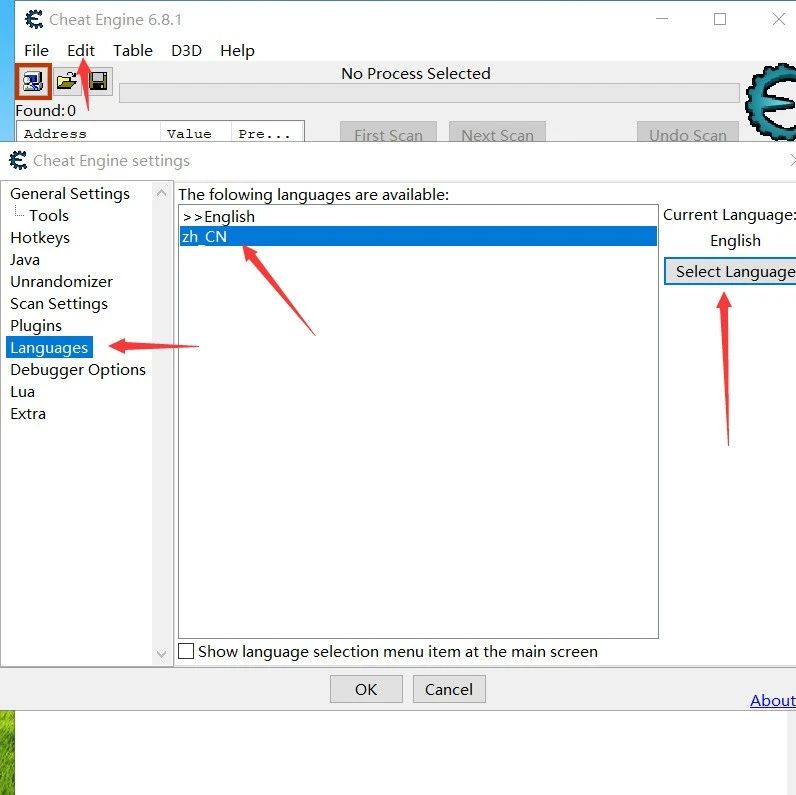Viewport: 796px width, 795px height.
Task: Click the scan progress bar
Action: (x=429, y=93)
